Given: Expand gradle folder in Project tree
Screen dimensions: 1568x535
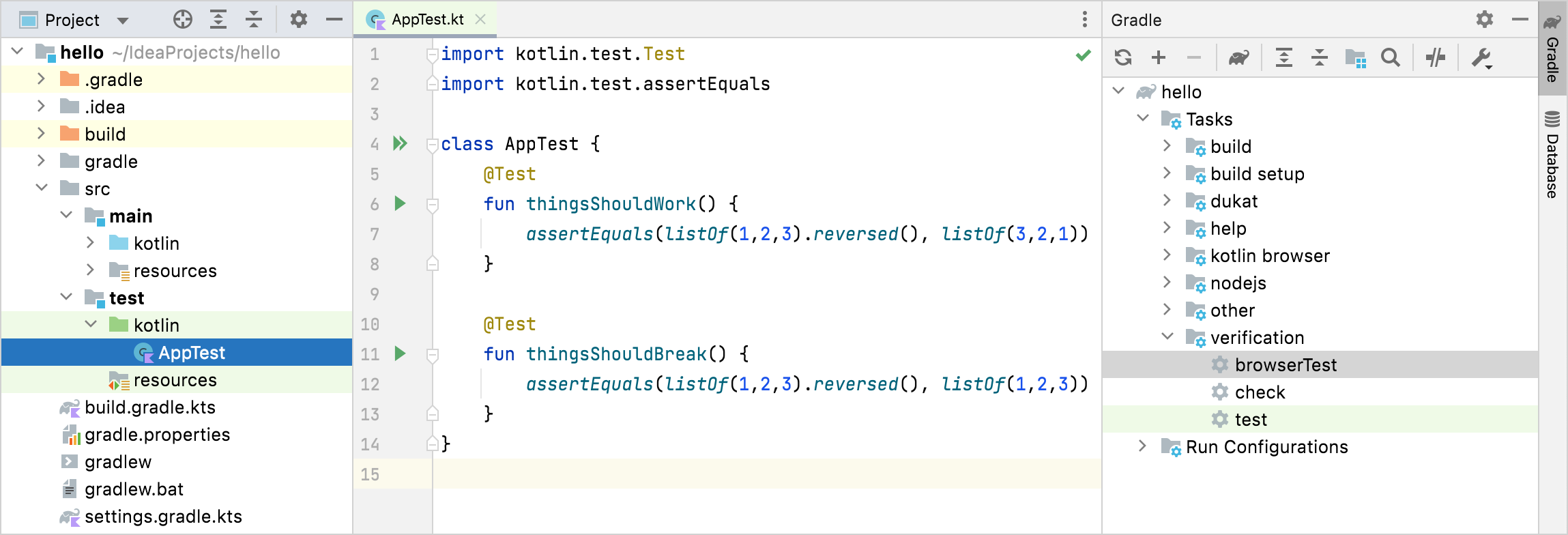Looking at the screenshot, I should (x=41, y=160).
